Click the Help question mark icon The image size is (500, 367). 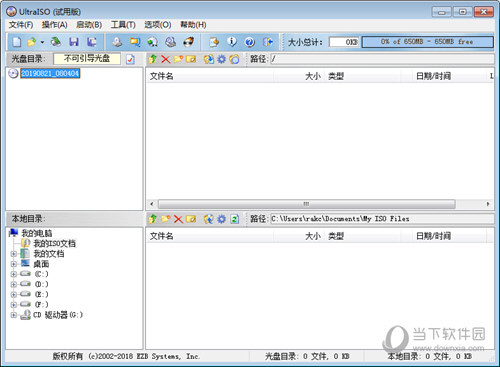pos(250,42)
